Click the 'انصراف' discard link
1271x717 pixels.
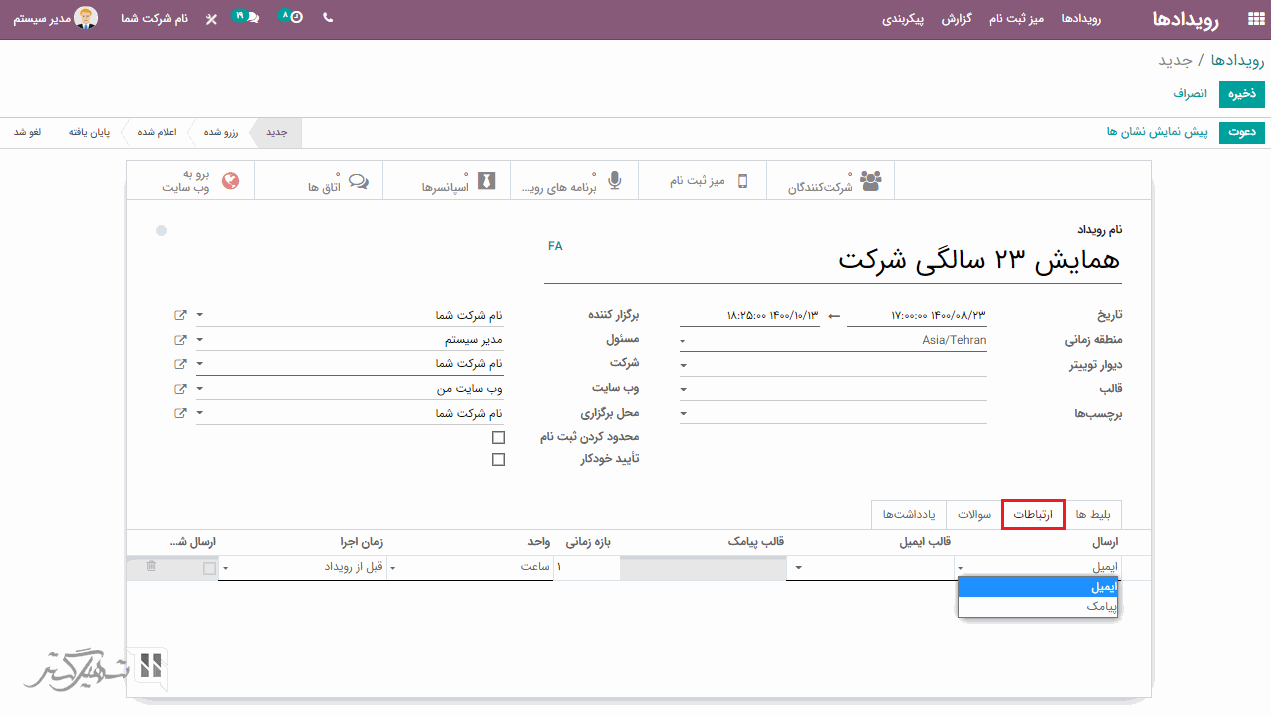[x=1190, y=94]
